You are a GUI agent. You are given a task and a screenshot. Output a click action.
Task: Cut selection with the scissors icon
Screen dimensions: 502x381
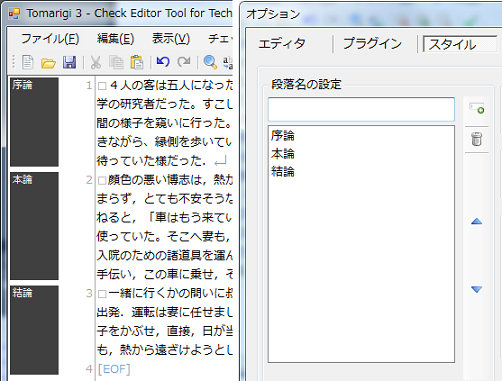pyautogui.click(x=96, y=62)
